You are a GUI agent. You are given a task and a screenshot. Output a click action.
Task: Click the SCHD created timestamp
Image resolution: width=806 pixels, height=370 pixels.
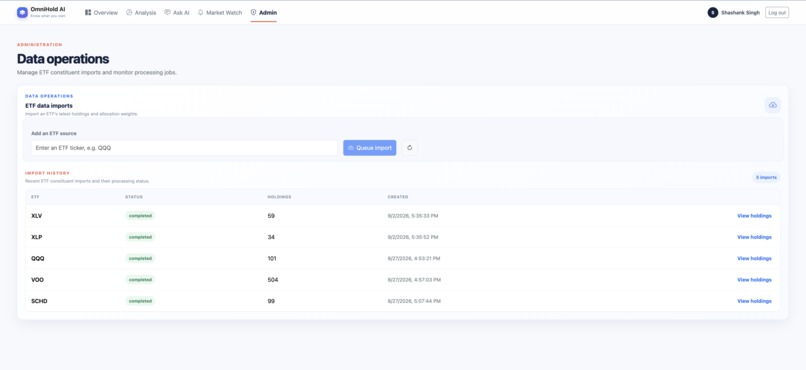coord(414,301)
